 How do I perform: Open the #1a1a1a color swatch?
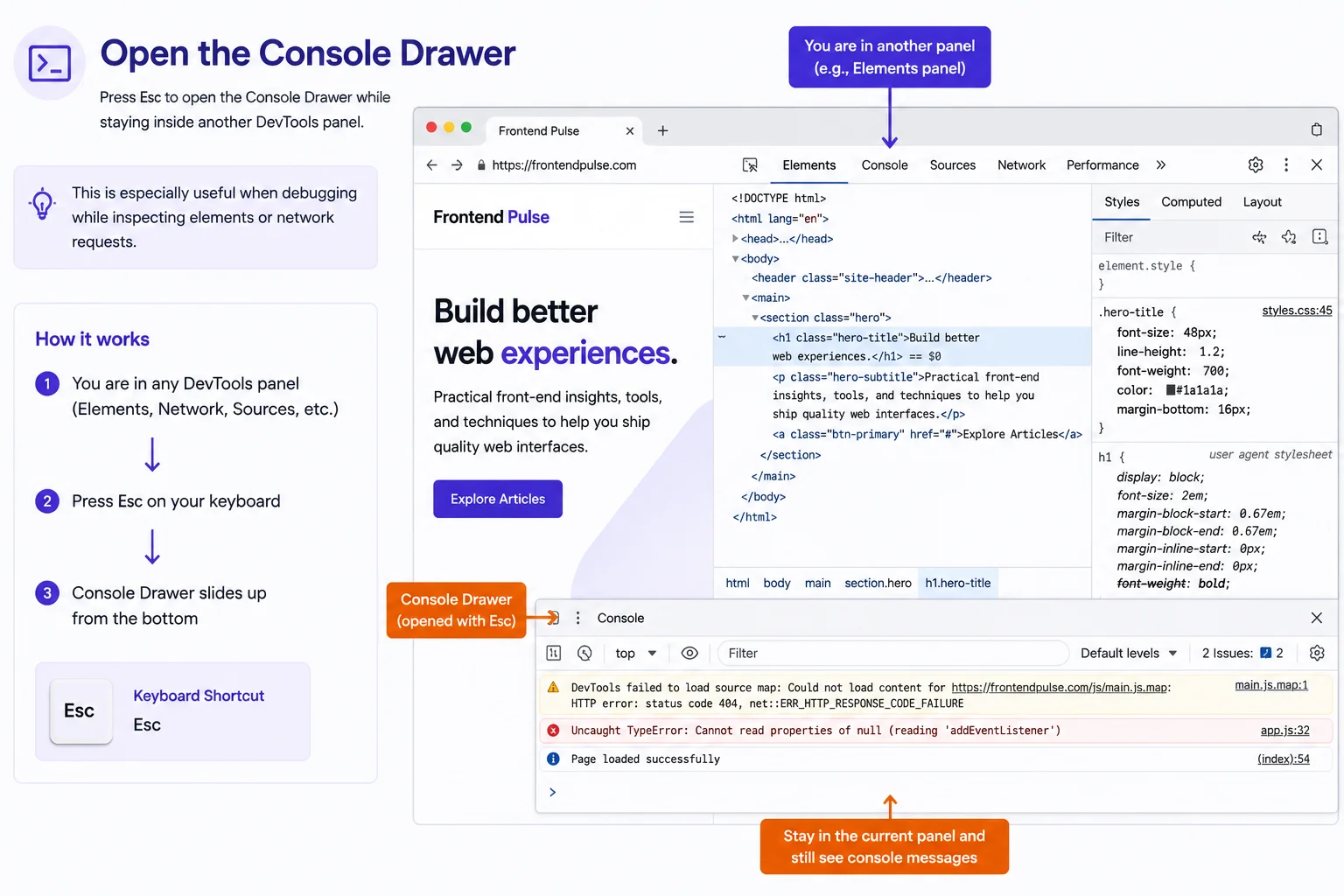click(x=1171, y=390)
